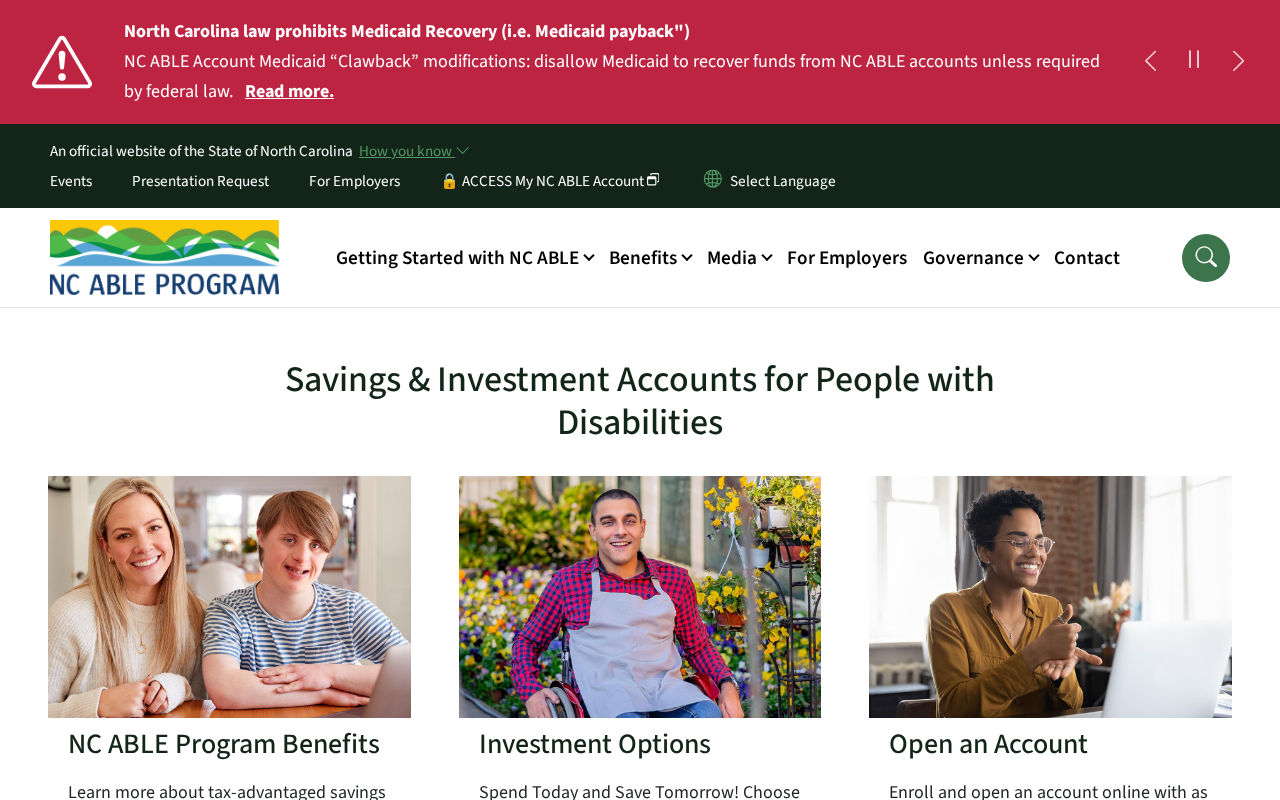This screenshot has width=1280, height=800.
Task: Expand the "How you know" disclosure
Action: click(x=413, y=151)
